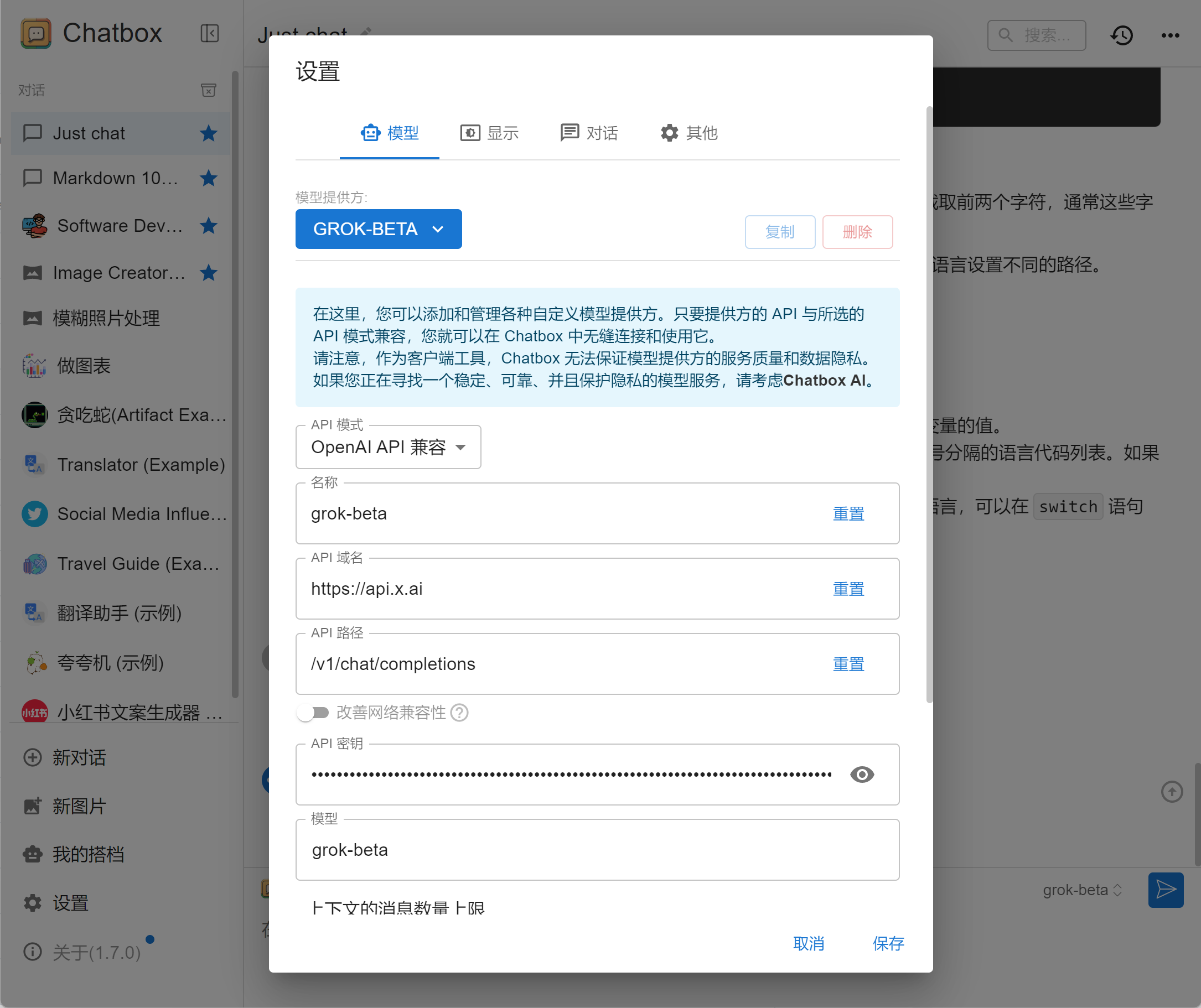1201x1008 pixels.
Task: Click help icon next to 改善网络兼容性
Action: coord(459,713)
